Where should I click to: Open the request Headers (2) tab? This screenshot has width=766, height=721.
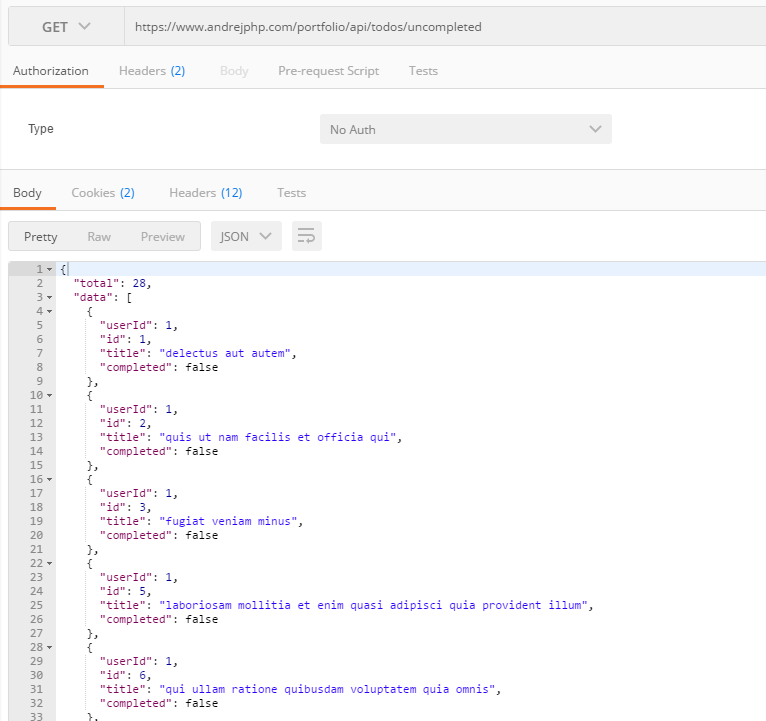(152, 71)
